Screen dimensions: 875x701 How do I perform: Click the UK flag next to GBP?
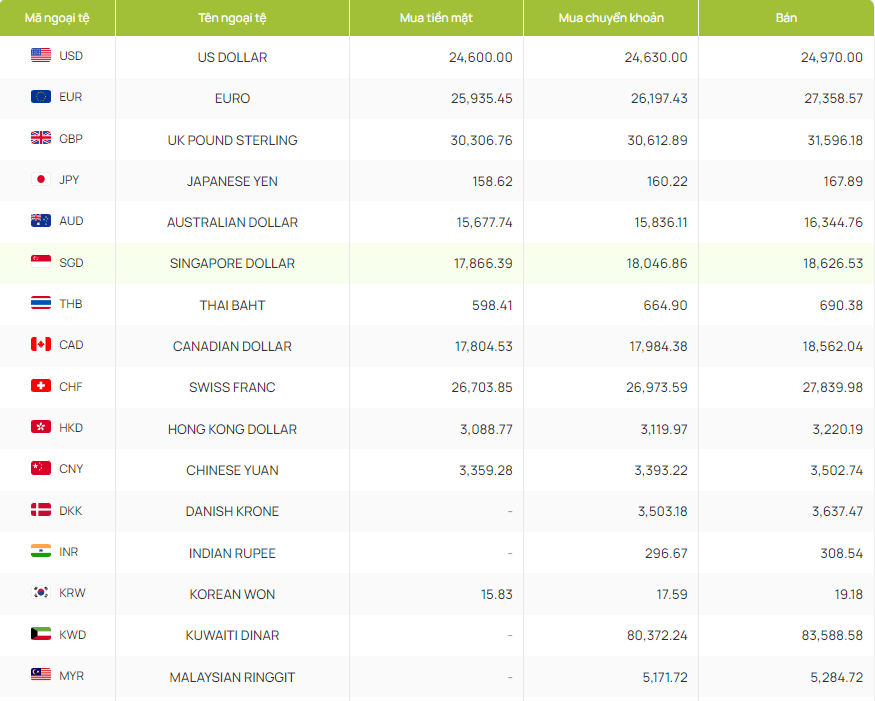tap(41, 139)
